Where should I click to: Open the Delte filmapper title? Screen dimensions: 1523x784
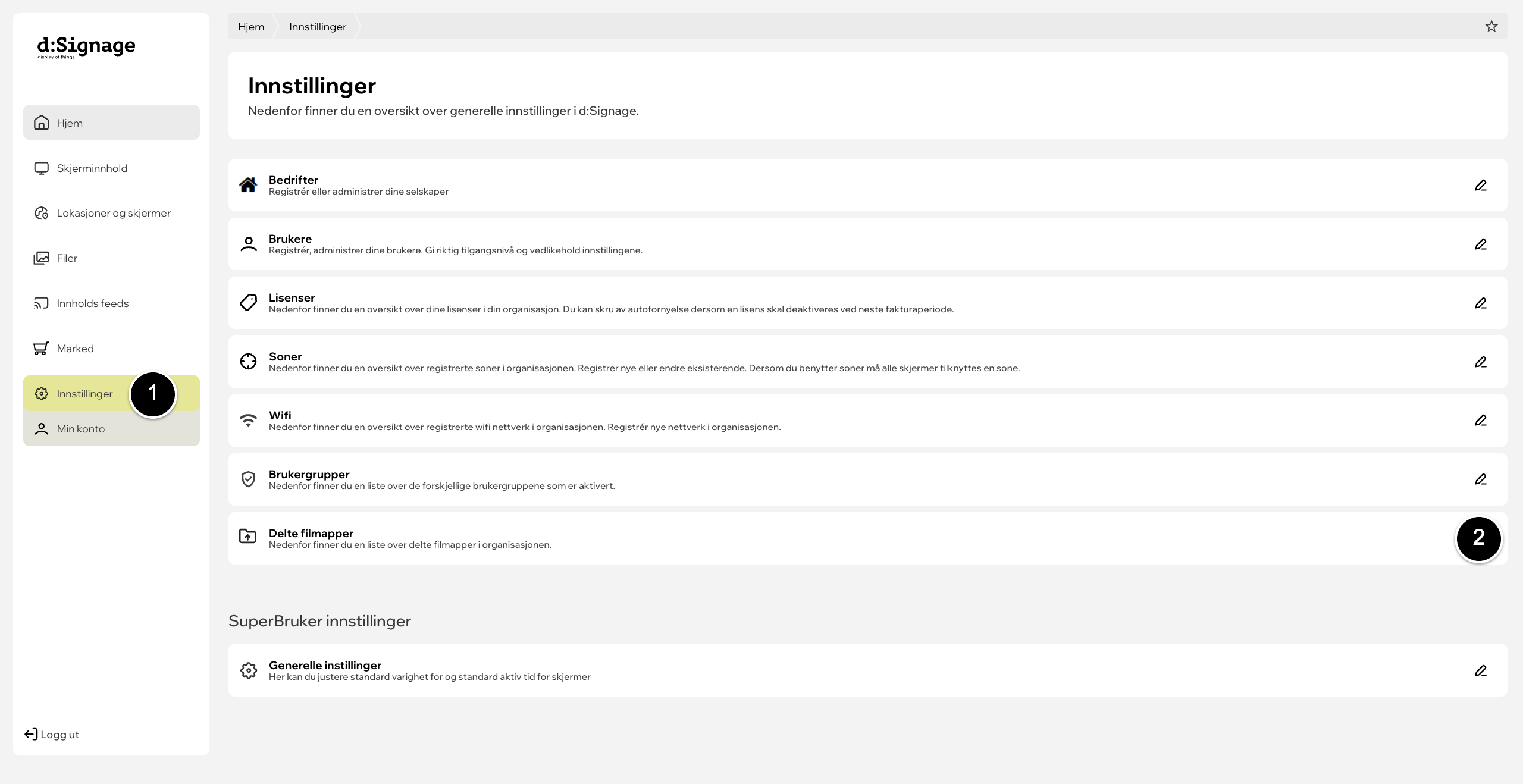tap(311, 533)
